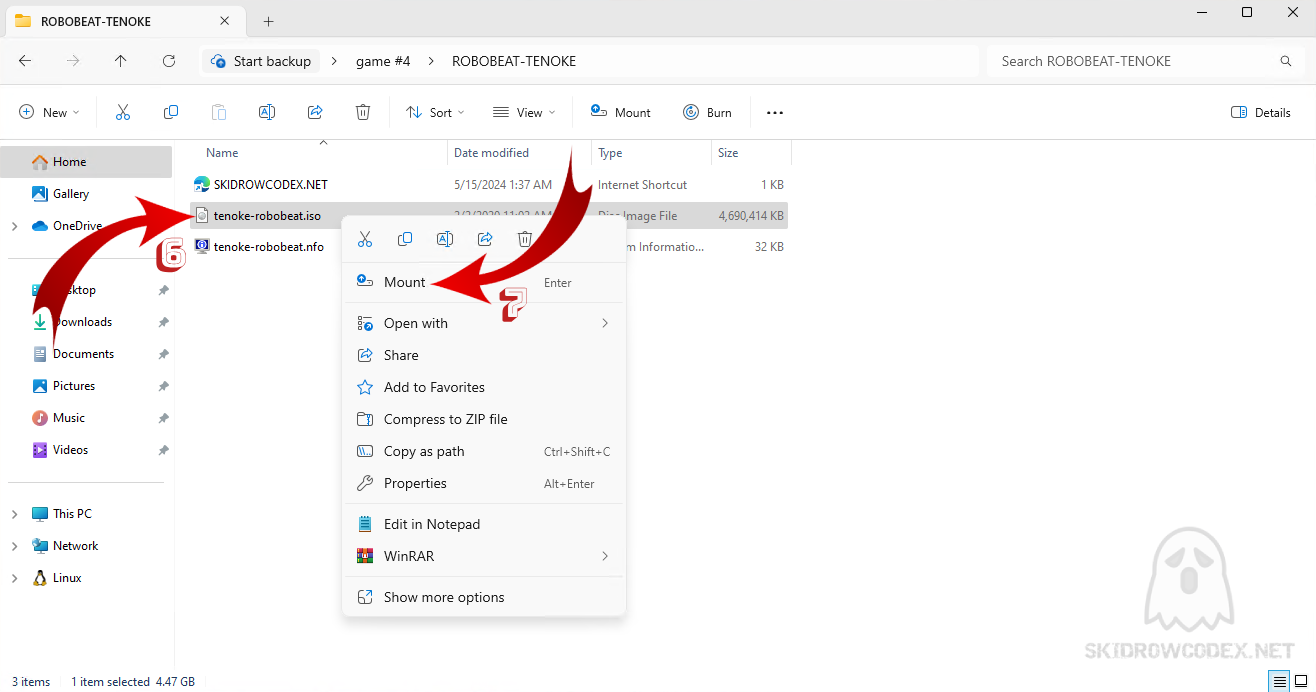Open the more options ellipsis menu

(x=775, y=113)
